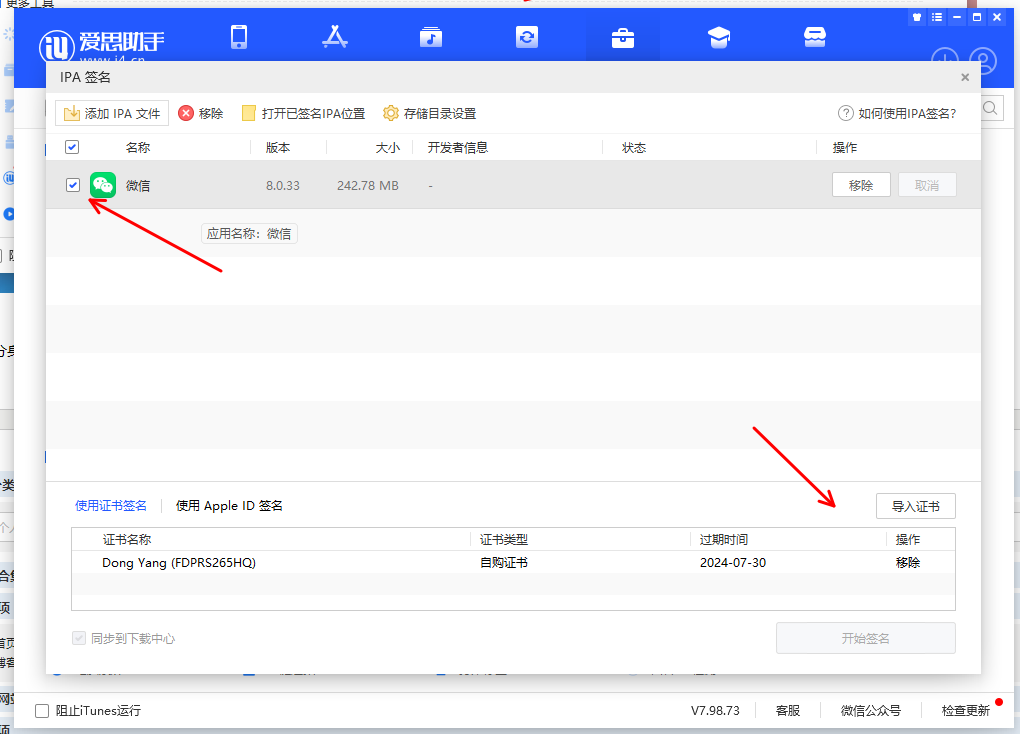Click the 爱思助手 logo
This screenshot has height=734, width=1020.
[x=101, y=46]
